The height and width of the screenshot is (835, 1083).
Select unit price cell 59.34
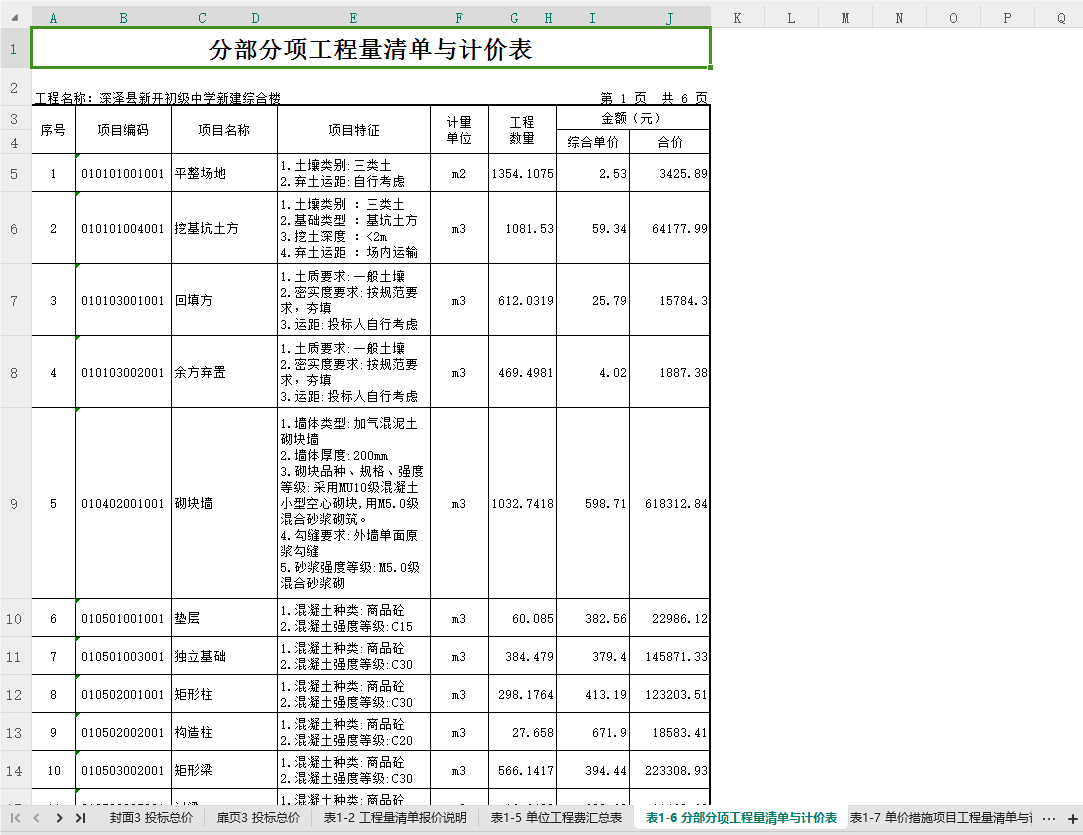(x=593, y=228)
